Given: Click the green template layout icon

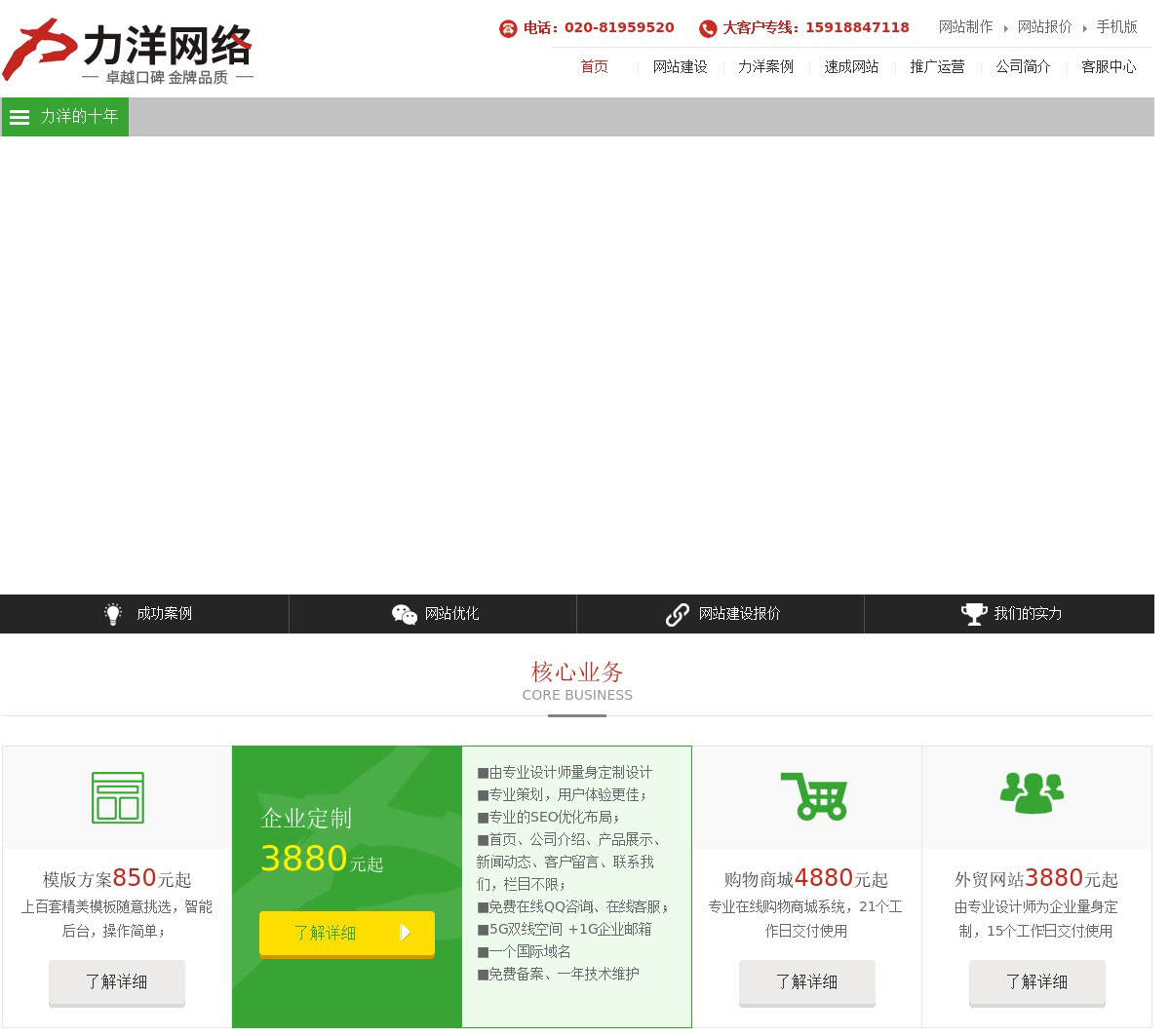Looking at the screenshot, I should pyautogui.click(x=117, y=797).
